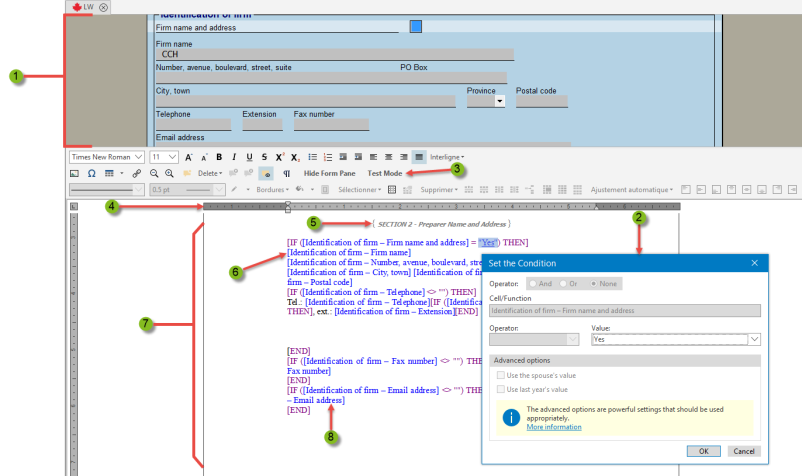Toggle bold formatting in the toolbar
802x476 pixels.
click(219, 157)
